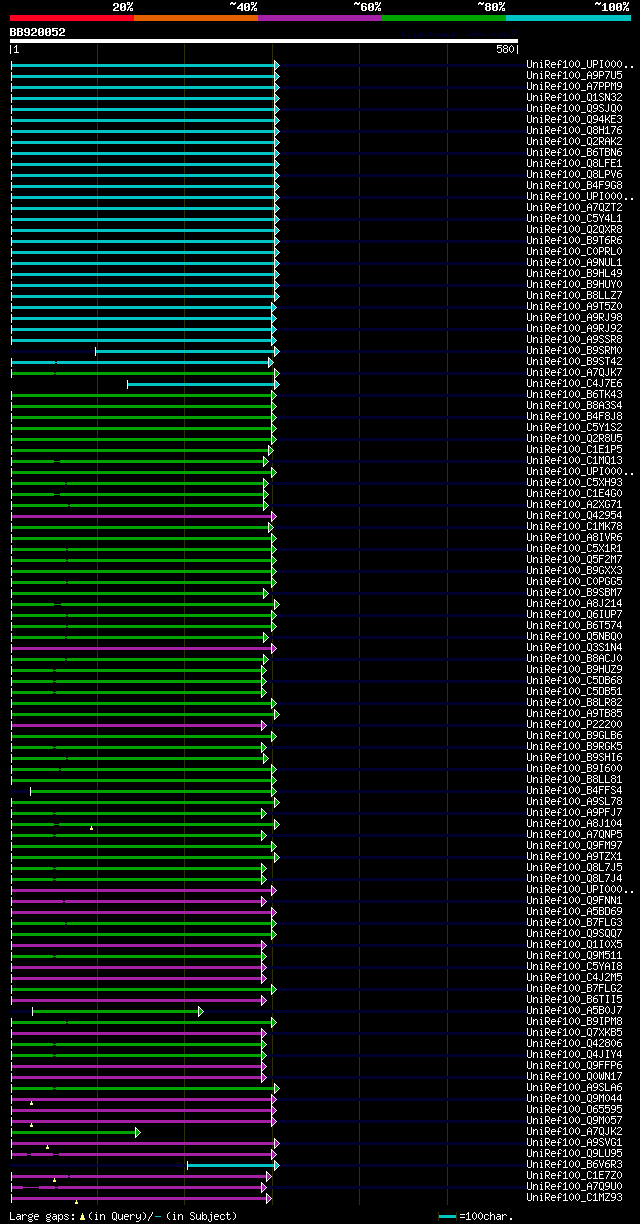Select hit label UniRef100_Q9SJQ0
Screen dimensions: 640x1224
(x=574, y=108)
